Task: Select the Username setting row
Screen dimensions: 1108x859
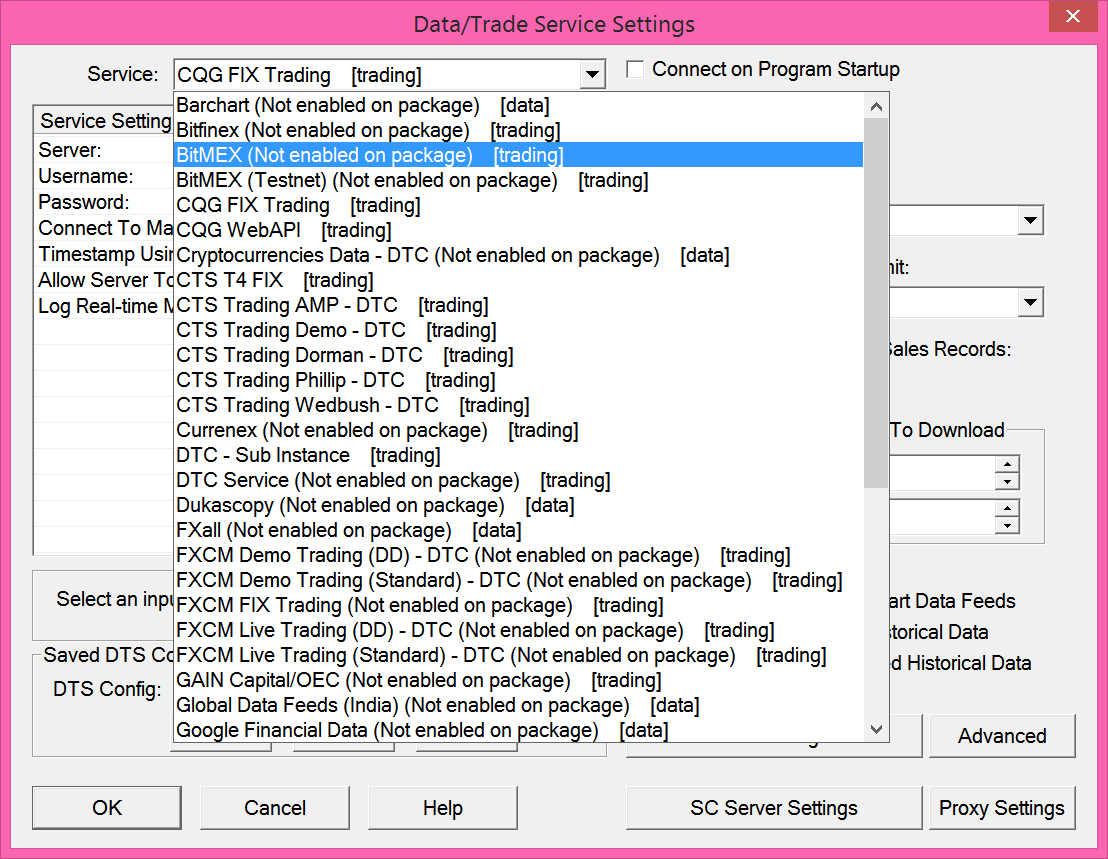Action: coord(105,176)
